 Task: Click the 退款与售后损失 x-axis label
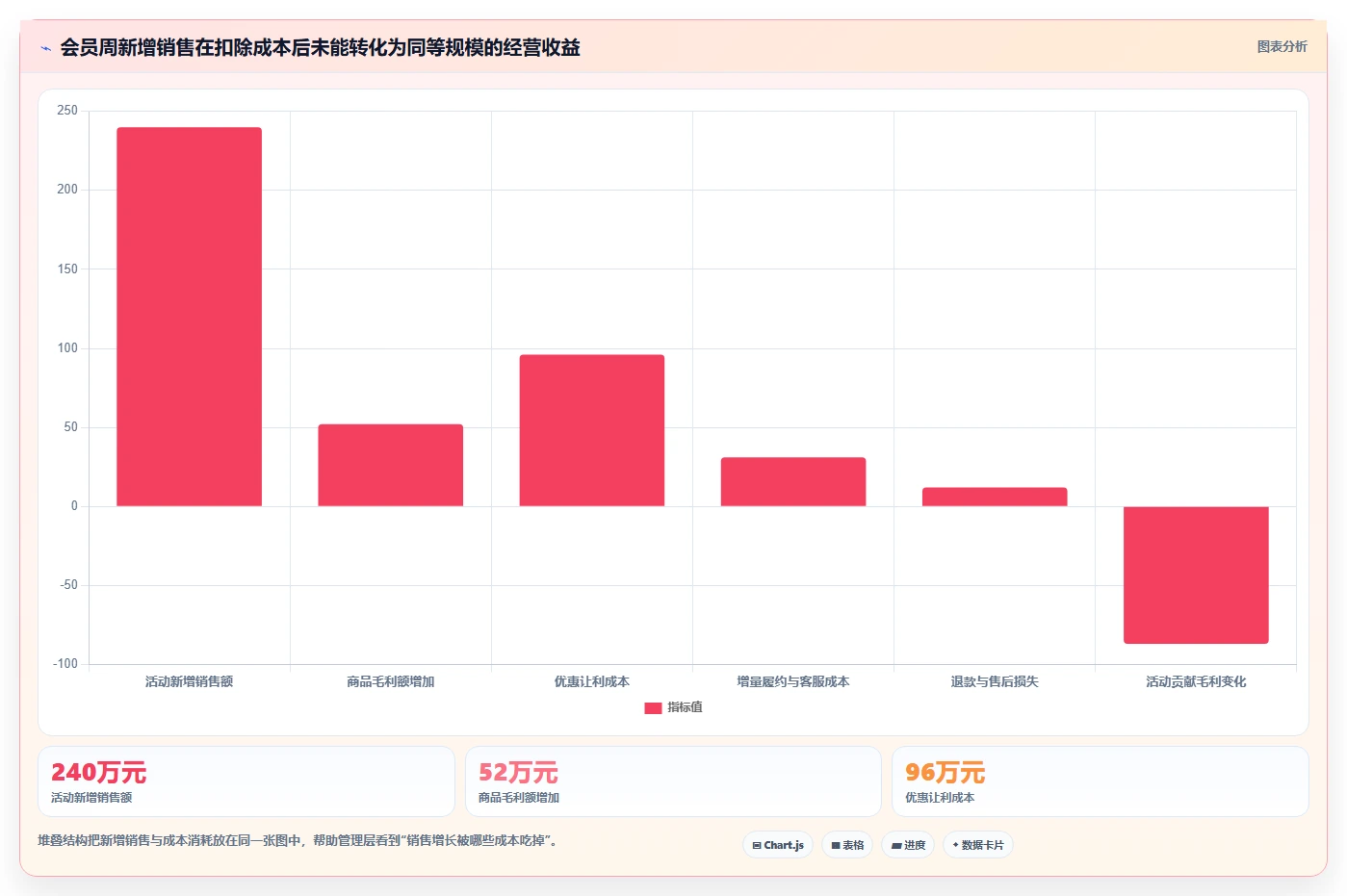[995, 681]
